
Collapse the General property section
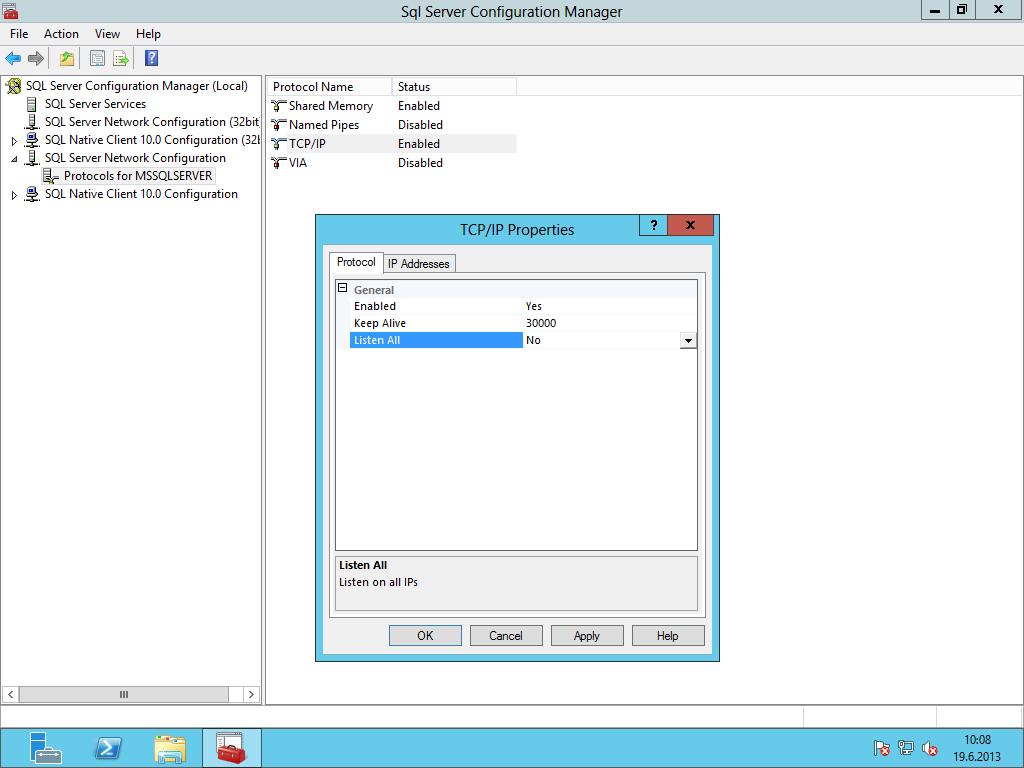[x=342, y=288]
